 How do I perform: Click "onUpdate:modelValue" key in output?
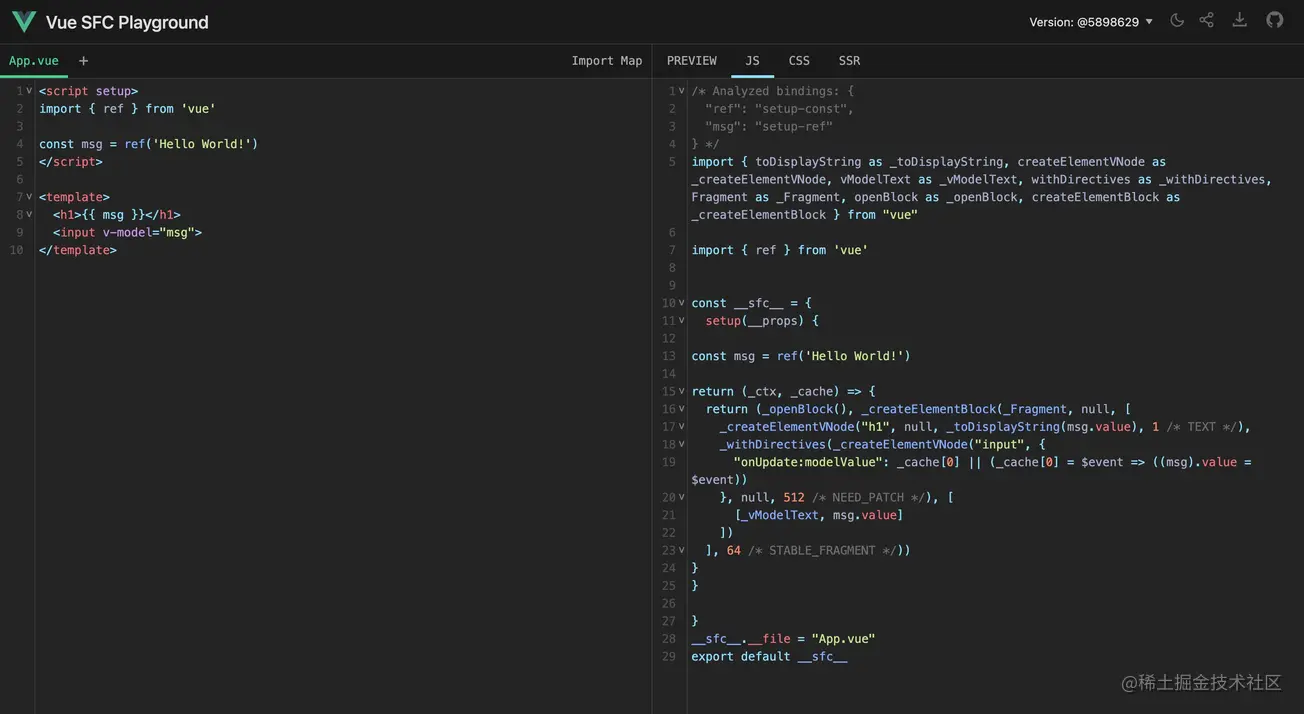pos(808,462)
